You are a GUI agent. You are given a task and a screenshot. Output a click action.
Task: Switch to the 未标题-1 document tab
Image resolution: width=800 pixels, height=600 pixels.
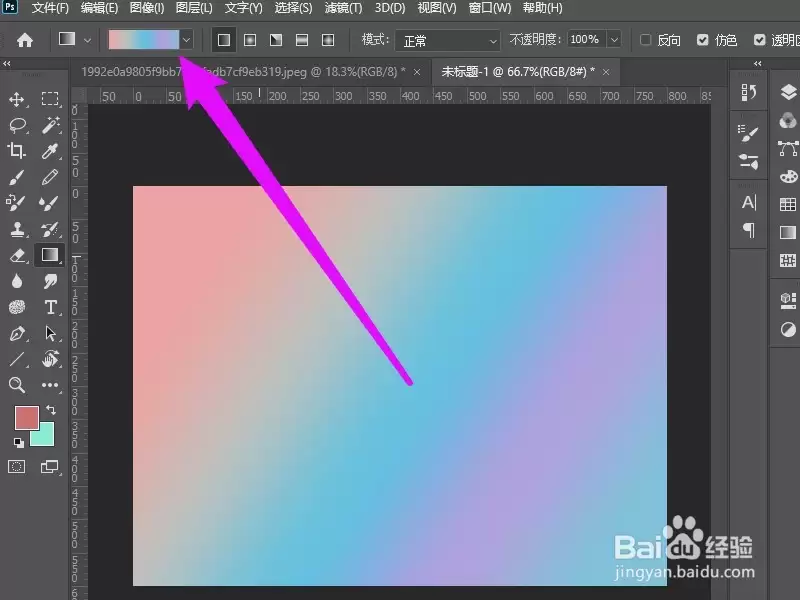(517, 72)
